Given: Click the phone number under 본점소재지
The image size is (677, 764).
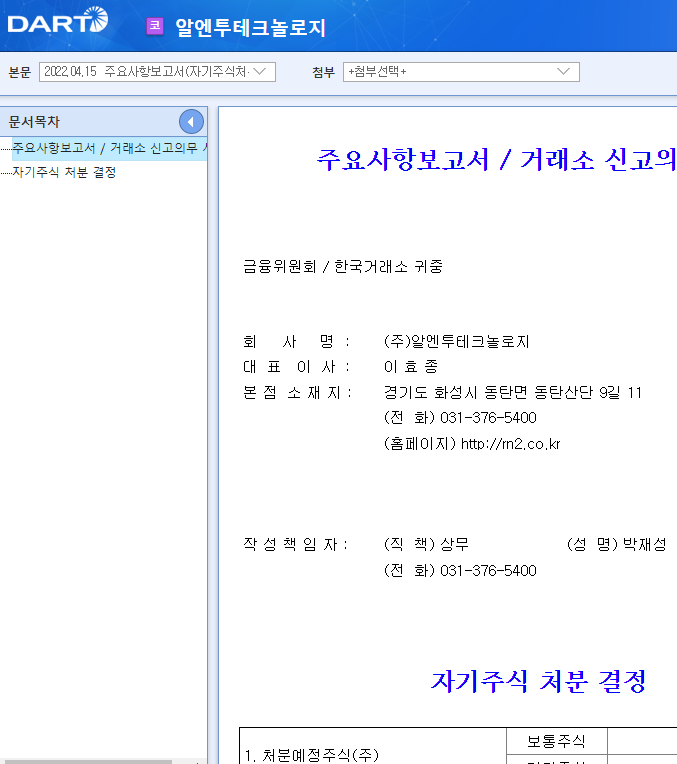Looking at the screenshot, I should [488, 418].
